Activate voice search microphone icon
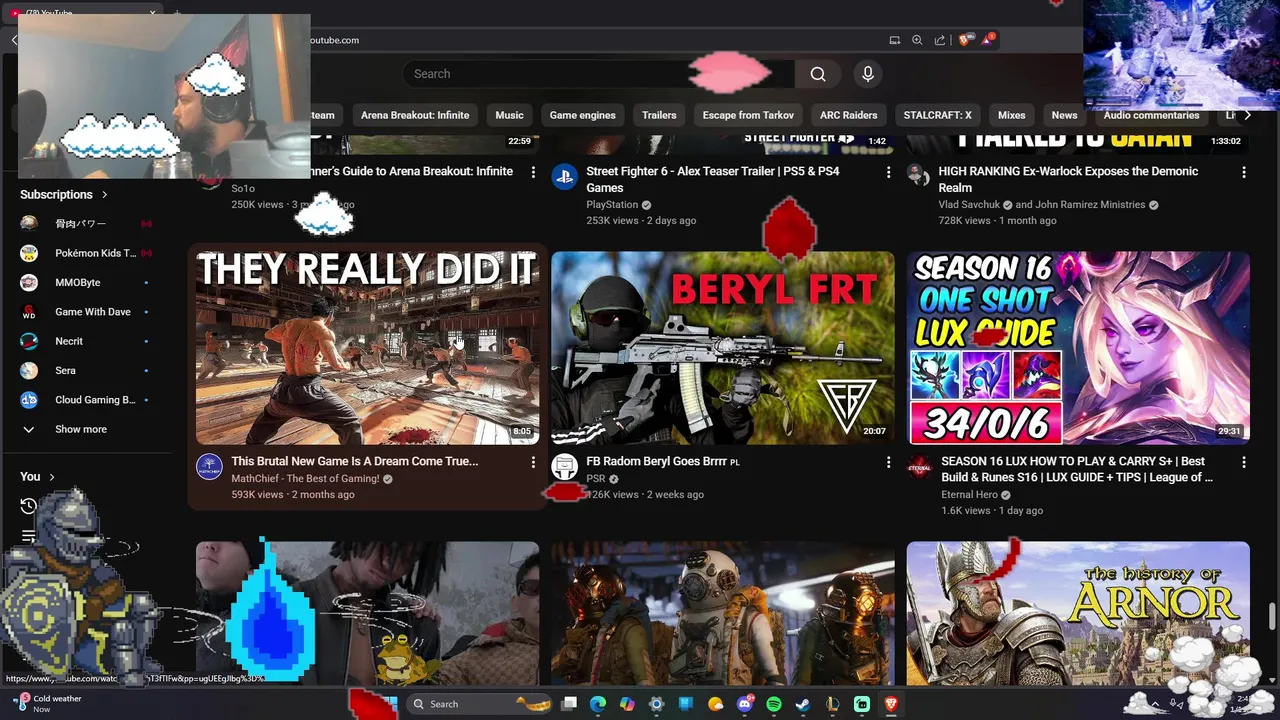Viewport: 1280px width, 720px height. coord(868,74)
